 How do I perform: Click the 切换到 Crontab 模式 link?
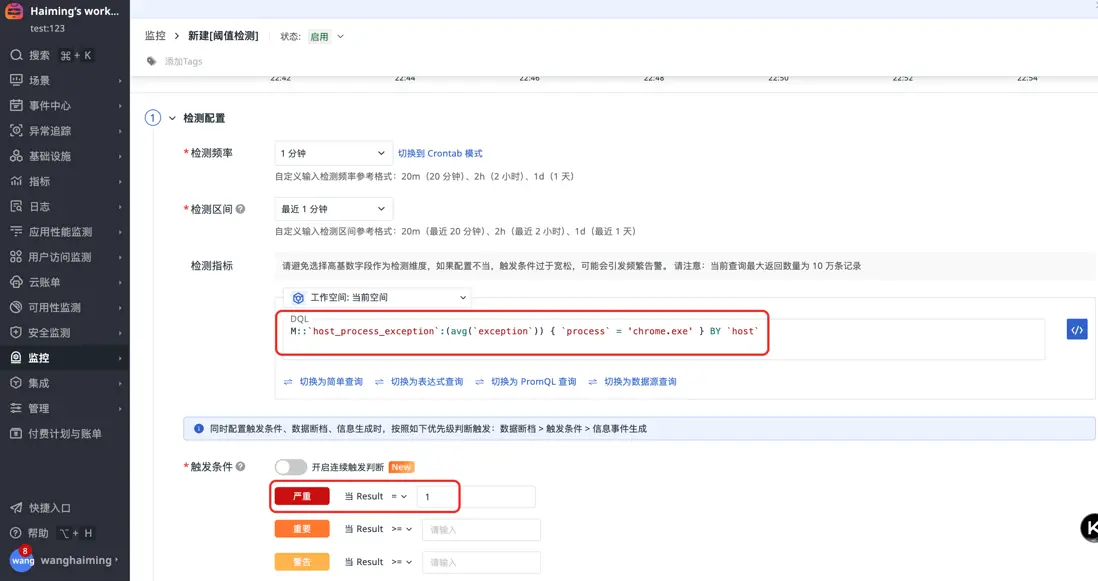click(x=442, y=153)
